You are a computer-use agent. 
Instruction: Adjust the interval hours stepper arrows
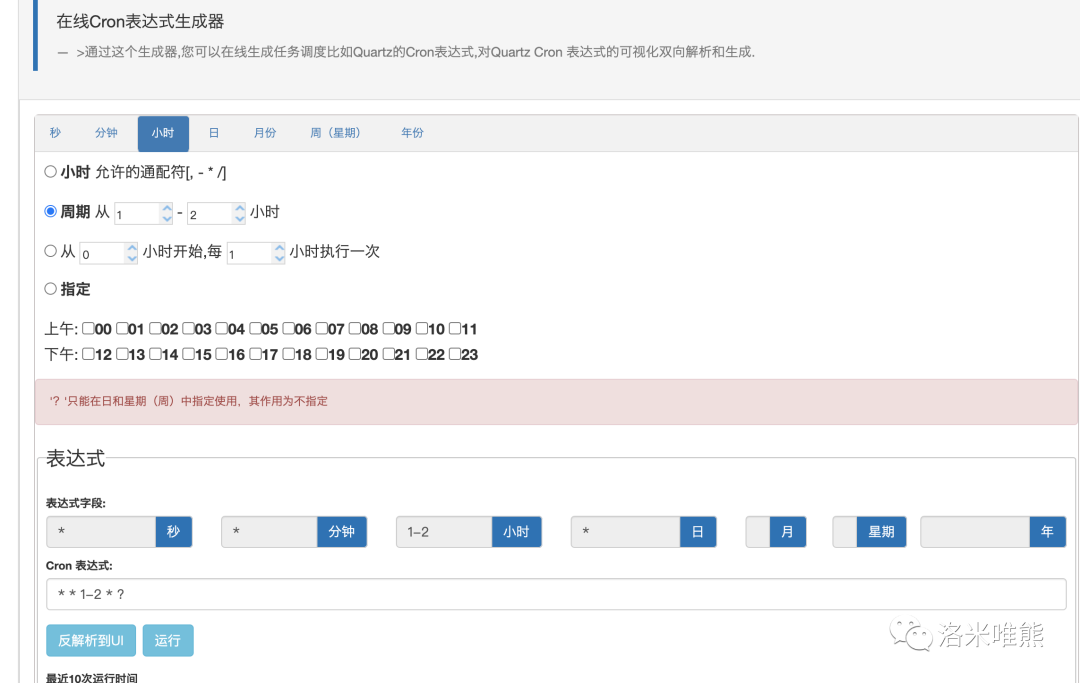tap(279, 253)
